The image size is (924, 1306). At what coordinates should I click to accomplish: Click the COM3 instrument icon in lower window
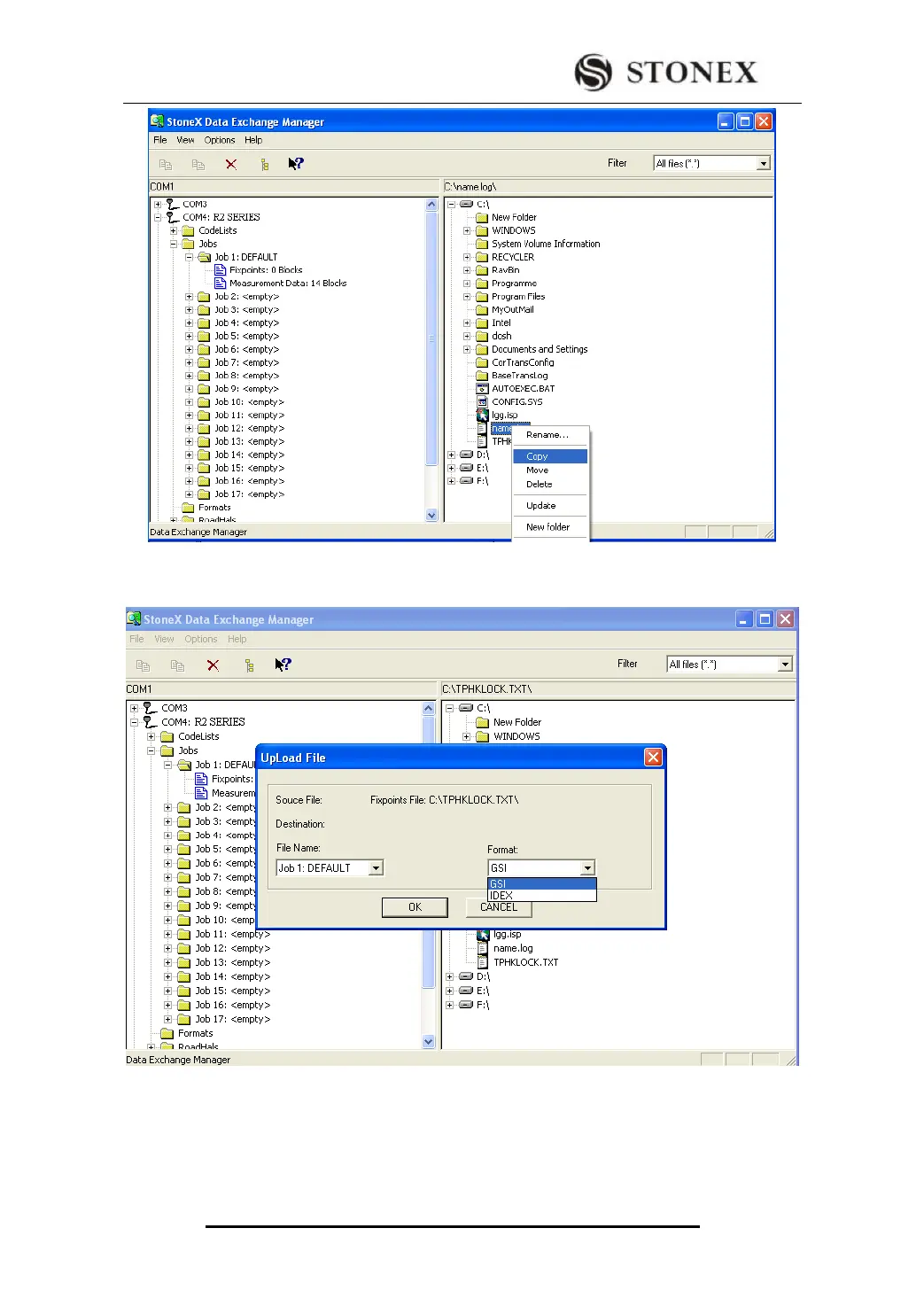tap(150, 708)
